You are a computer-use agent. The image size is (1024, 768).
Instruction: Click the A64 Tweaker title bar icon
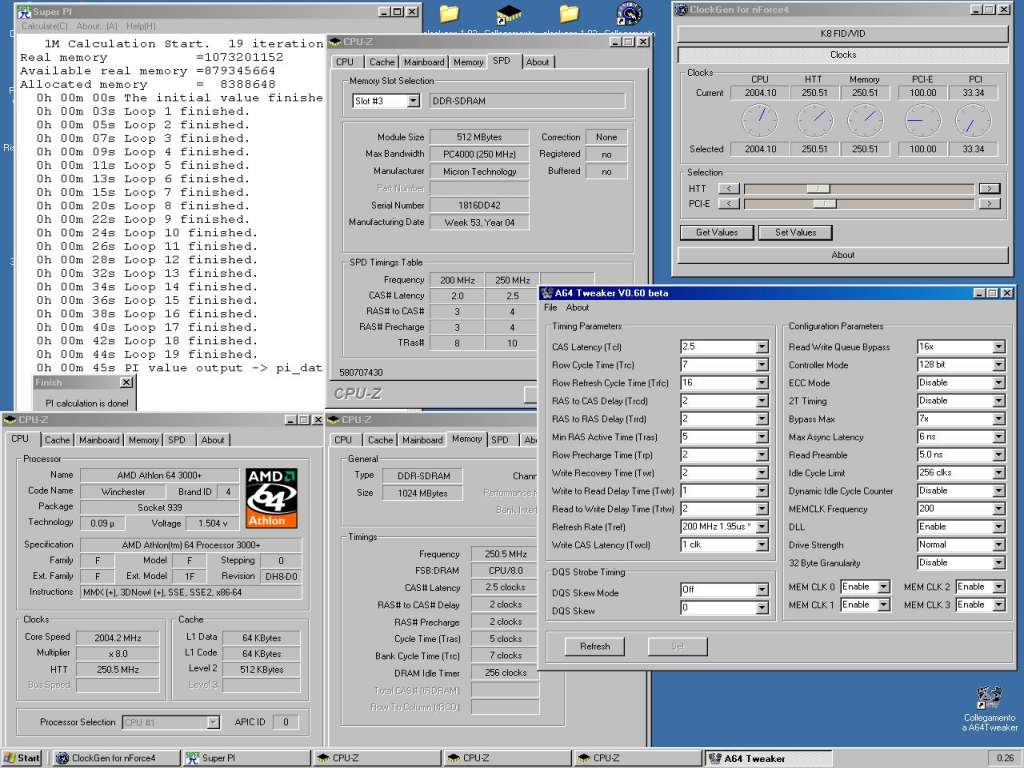coord(547,293)
